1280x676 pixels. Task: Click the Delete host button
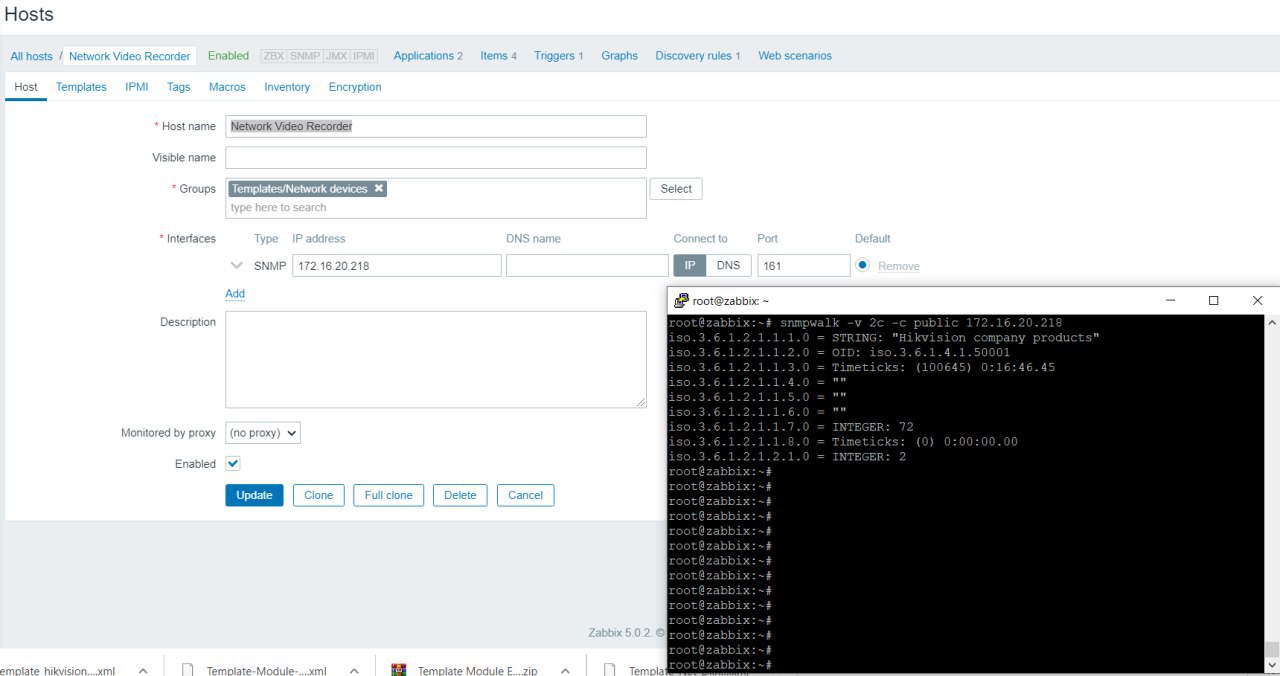pos(460,495)
